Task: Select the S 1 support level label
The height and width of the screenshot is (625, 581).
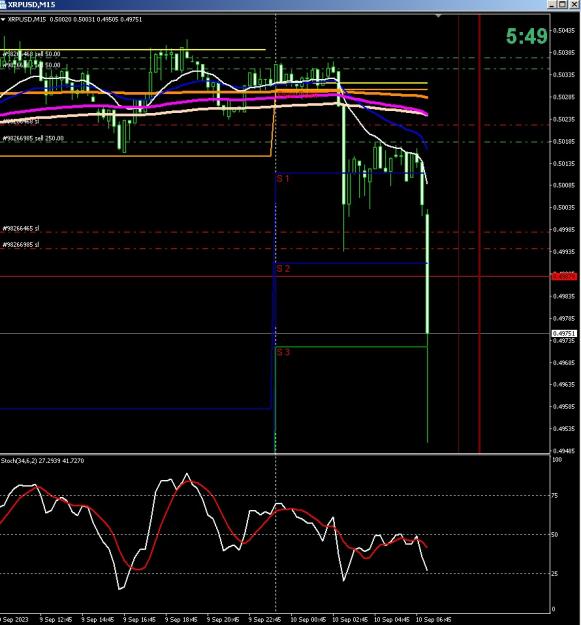Action: pos(283,179)
